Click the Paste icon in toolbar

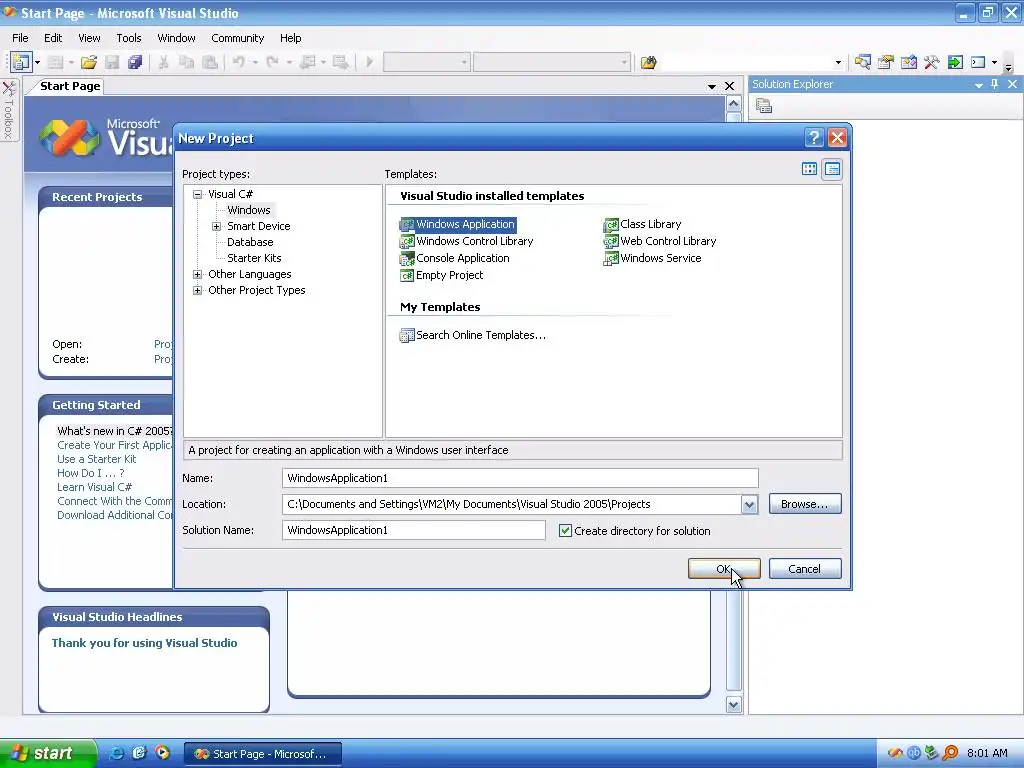[210, 62]
